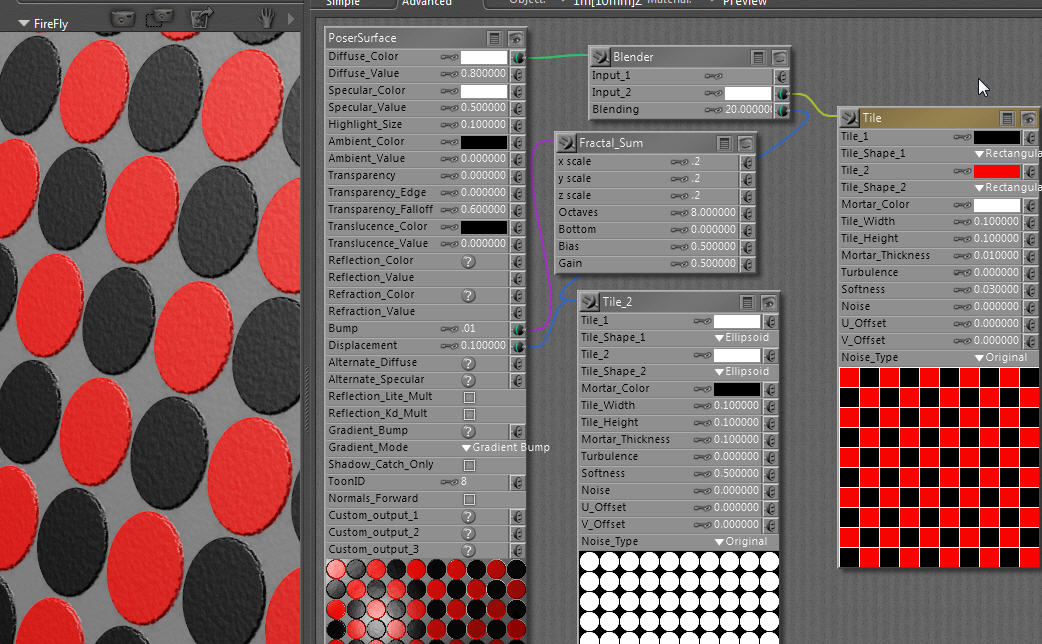1042x644 pixels.
Task: Click the Reflection_Color question mark icon
Action: pyautogui.click(x=467, y=261)
